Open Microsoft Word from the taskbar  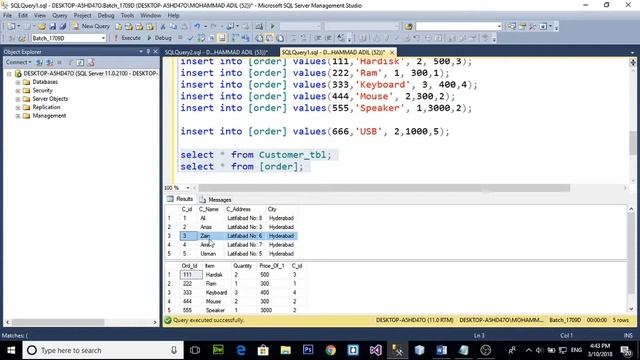click(x=441, y=350)
